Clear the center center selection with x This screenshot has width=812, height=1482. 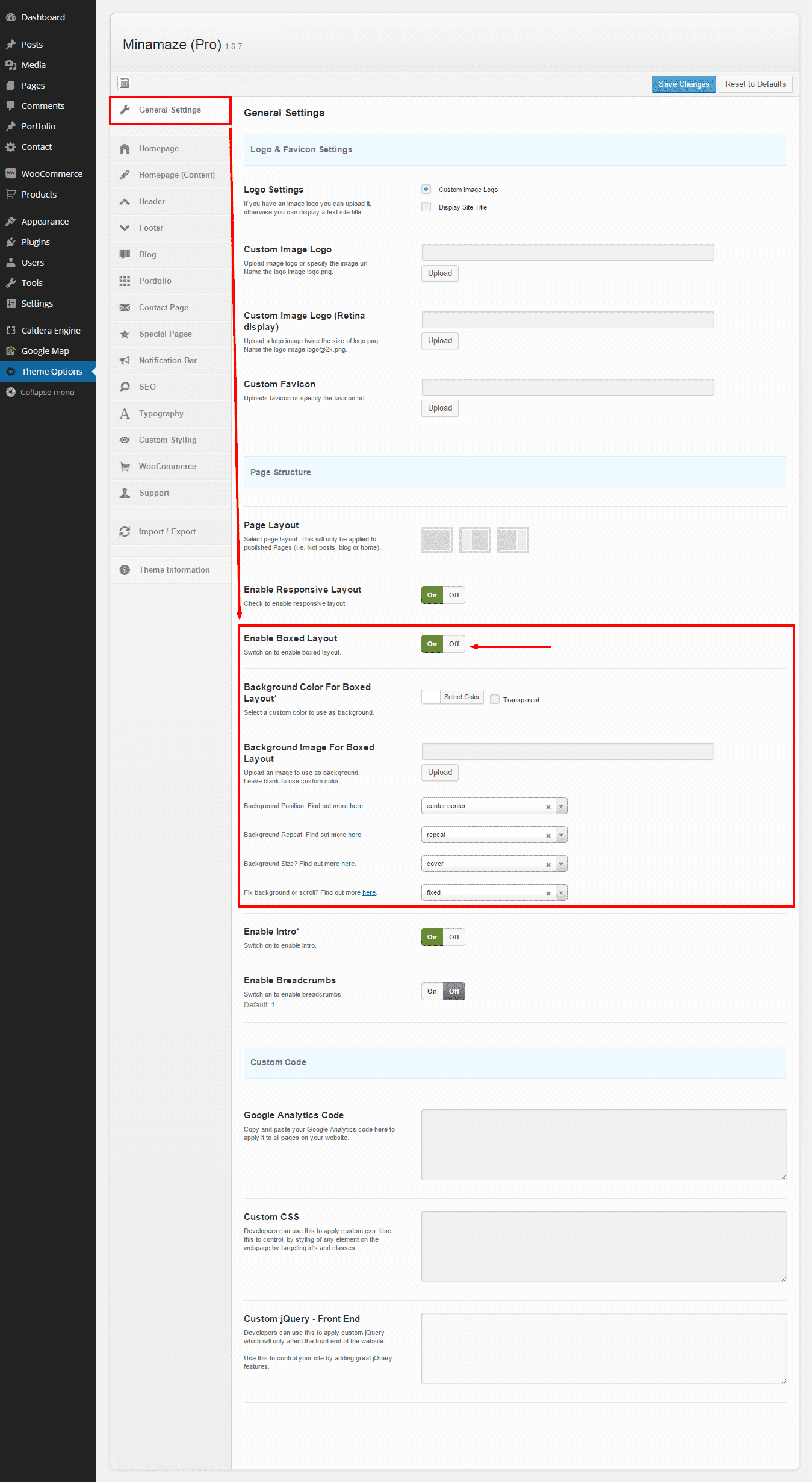[548, 806]
